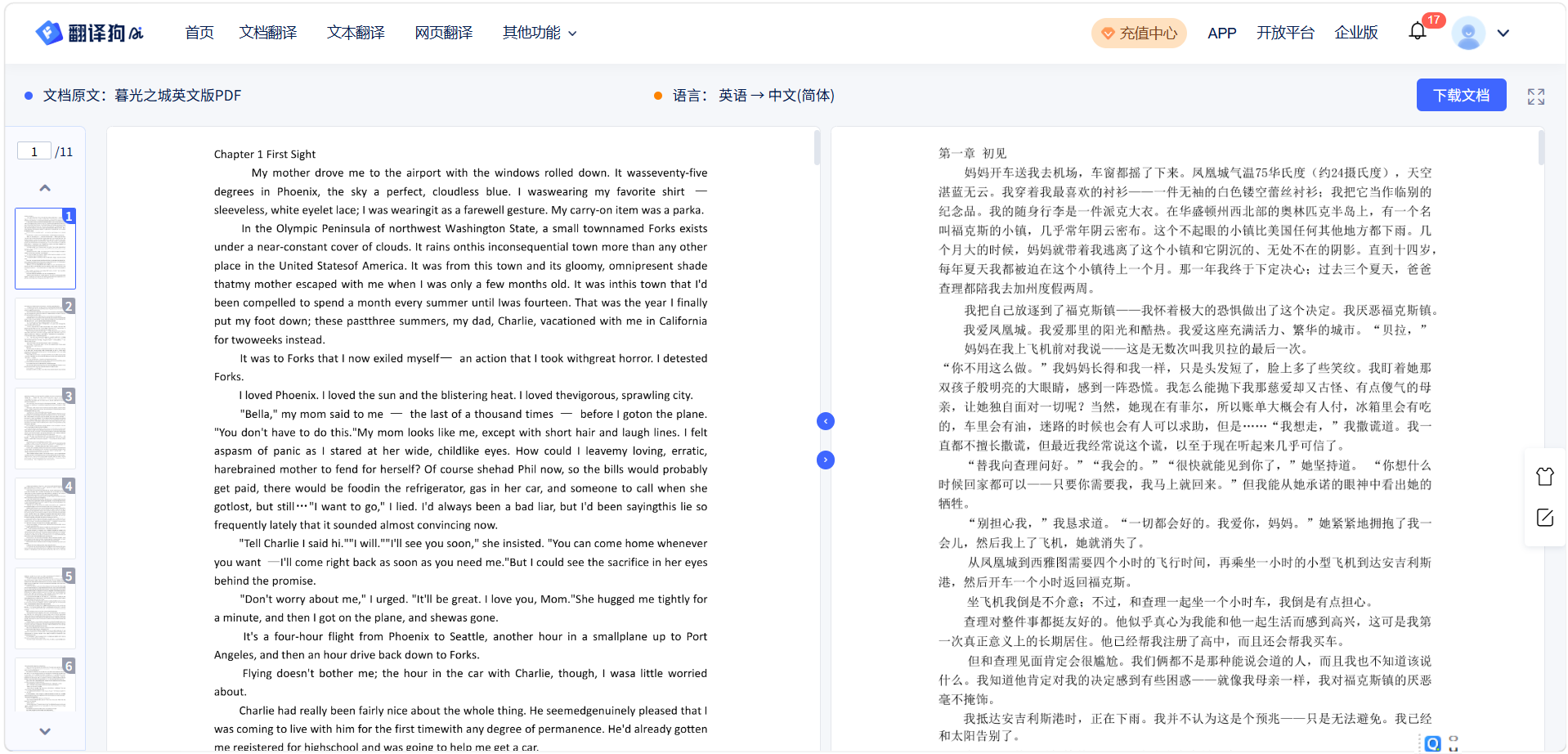Screen dimensions: 1568x754
Task: Select page 1 thumbnail
Action: [x=45, y=249]
